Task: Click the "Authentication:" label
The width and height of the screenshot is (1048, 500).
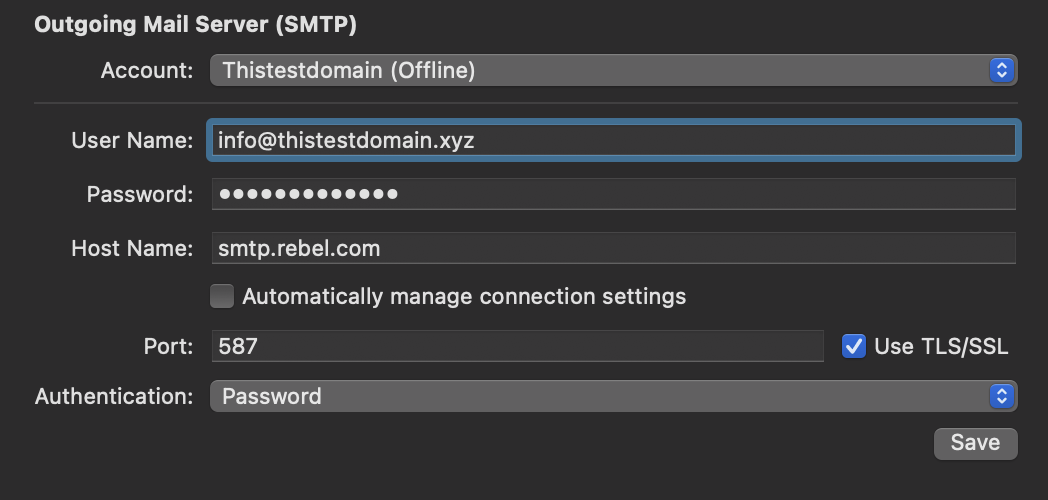Action: [114, 396]
